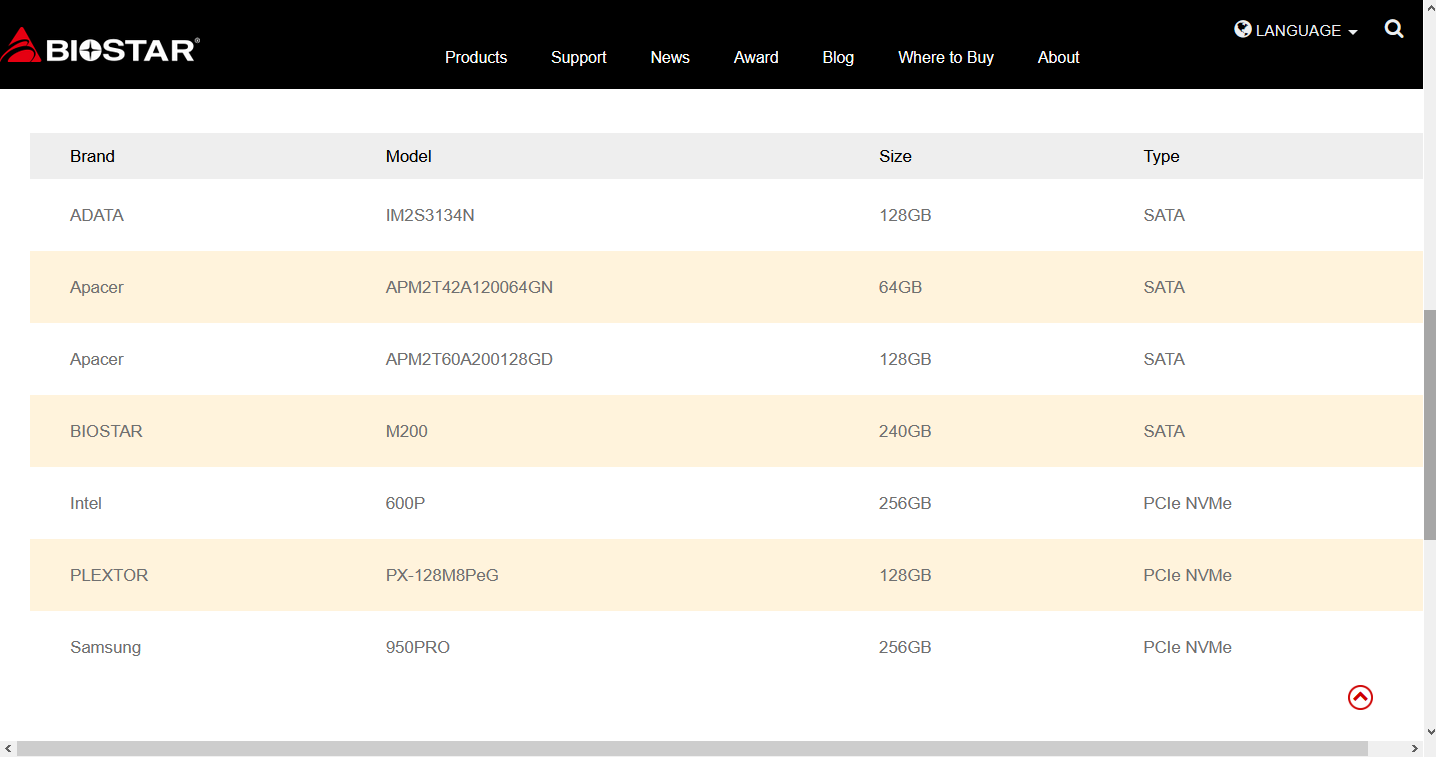The image size is (1436, 757).
Task: Click the horizontal scrollbar left arrow
Action: click(8, 748)
